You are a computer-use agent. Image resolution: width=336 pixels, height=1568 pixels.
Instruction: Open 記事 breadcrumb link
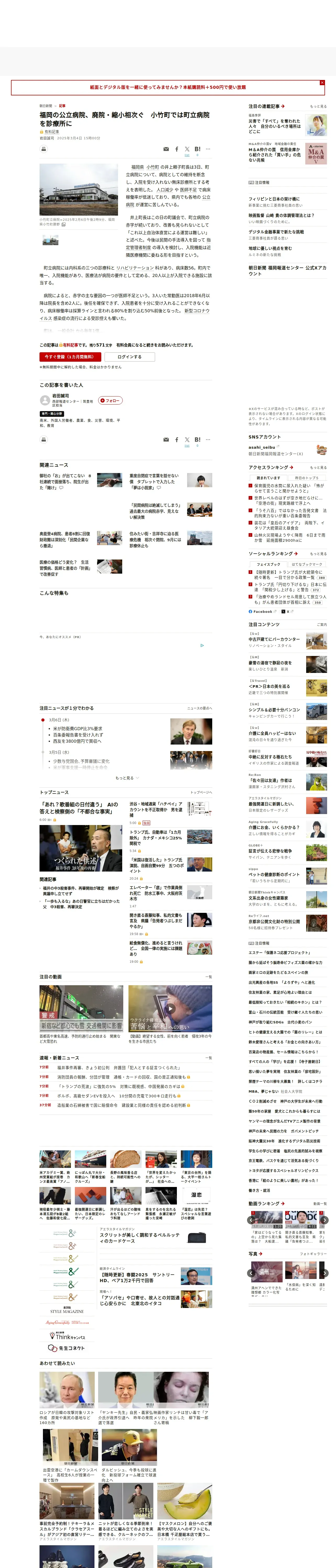[x=62, y=106]
